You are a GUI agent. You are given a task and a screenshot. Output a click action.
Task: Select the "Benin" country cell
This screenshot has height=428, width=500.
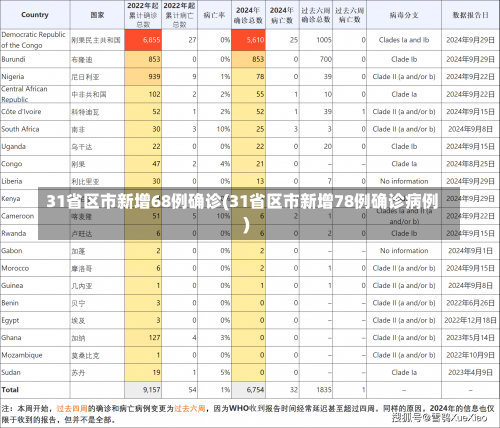point(35,303)
